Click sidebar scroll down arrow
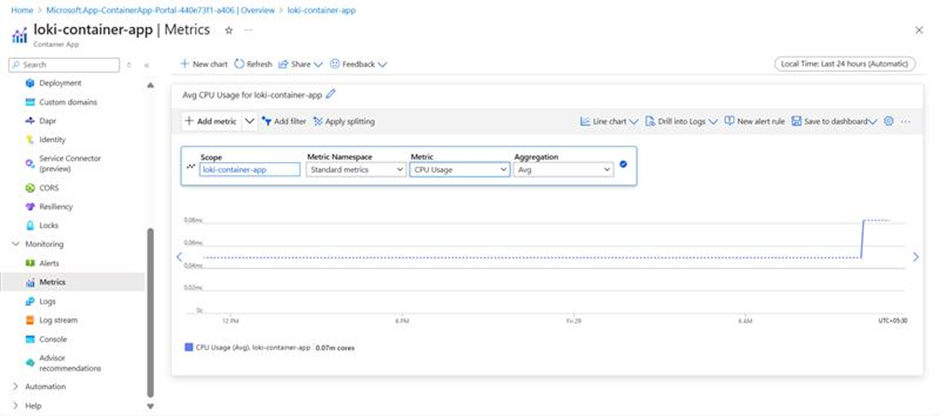Screen dimensions: 940x416 pos(150,406)
